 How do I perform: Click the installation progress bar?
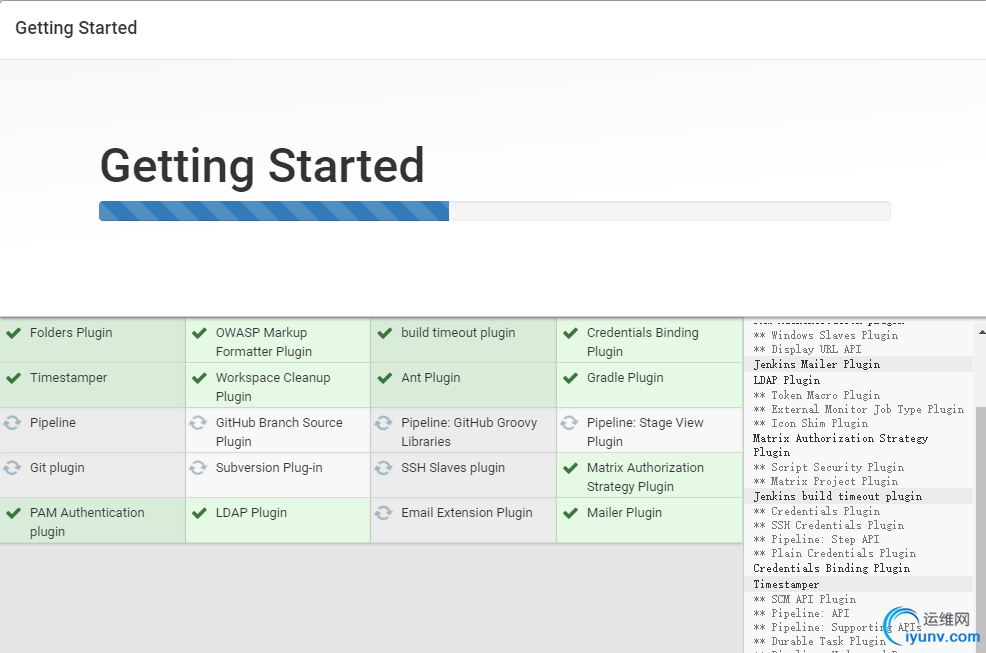(494, 211)
